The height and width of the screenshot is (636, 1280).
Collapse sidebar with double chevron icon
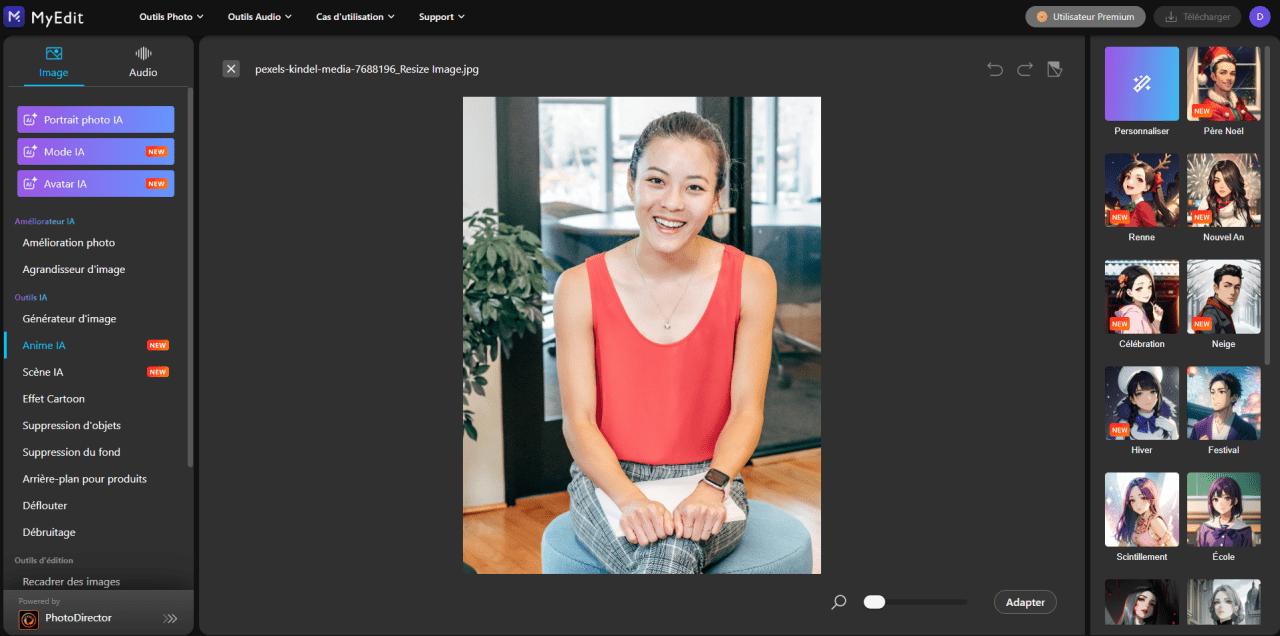click(x=170, y=619)
